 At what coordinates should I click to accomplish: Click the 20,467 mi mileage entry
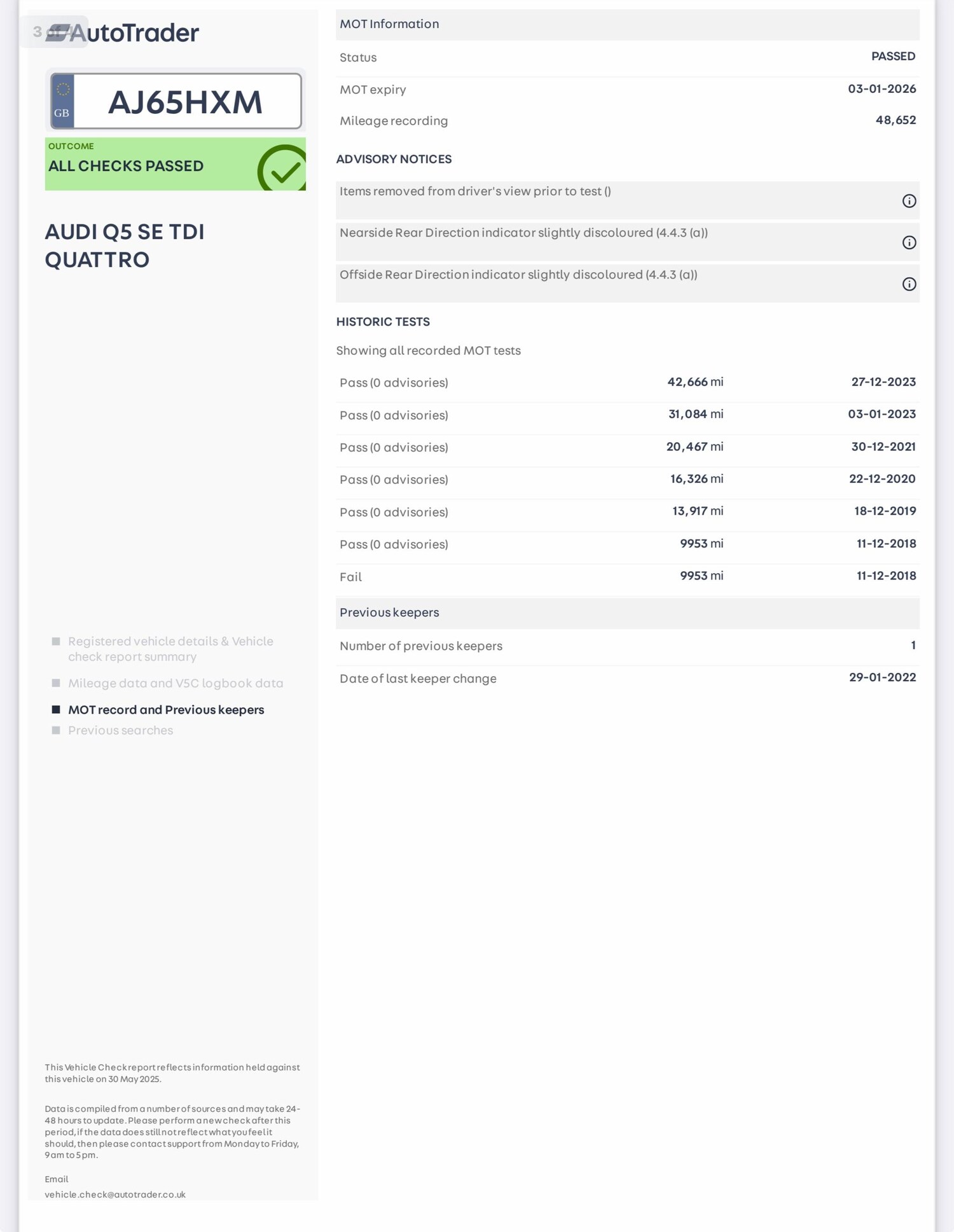695,446
